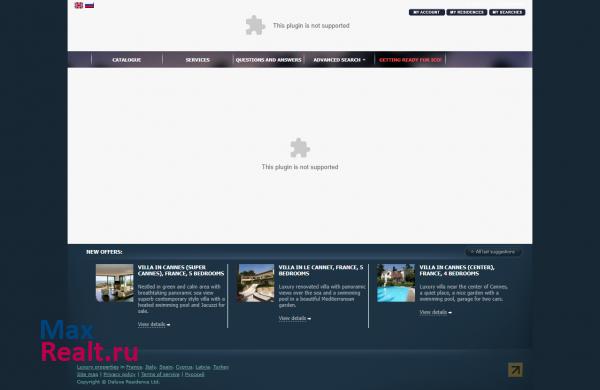
Task: Click the main banner plugin puzzle-piece icon
Action: pos(300,147)
